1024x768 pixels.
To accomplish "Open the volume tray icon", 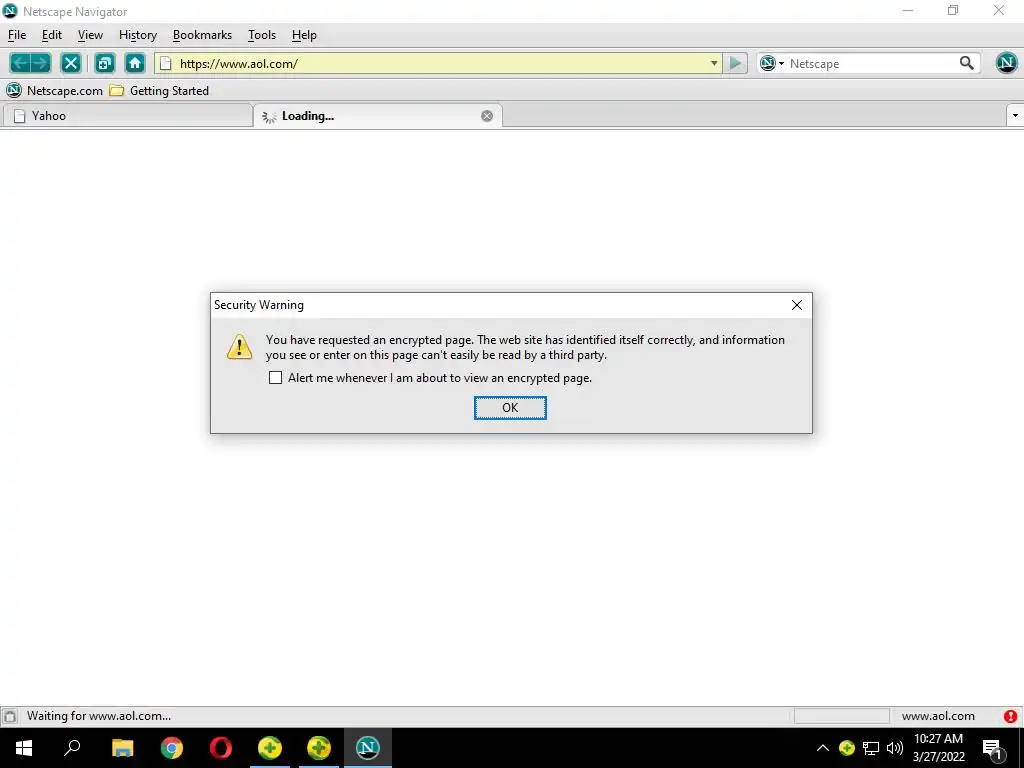I will pyautogui.click(x=895, y=748).
